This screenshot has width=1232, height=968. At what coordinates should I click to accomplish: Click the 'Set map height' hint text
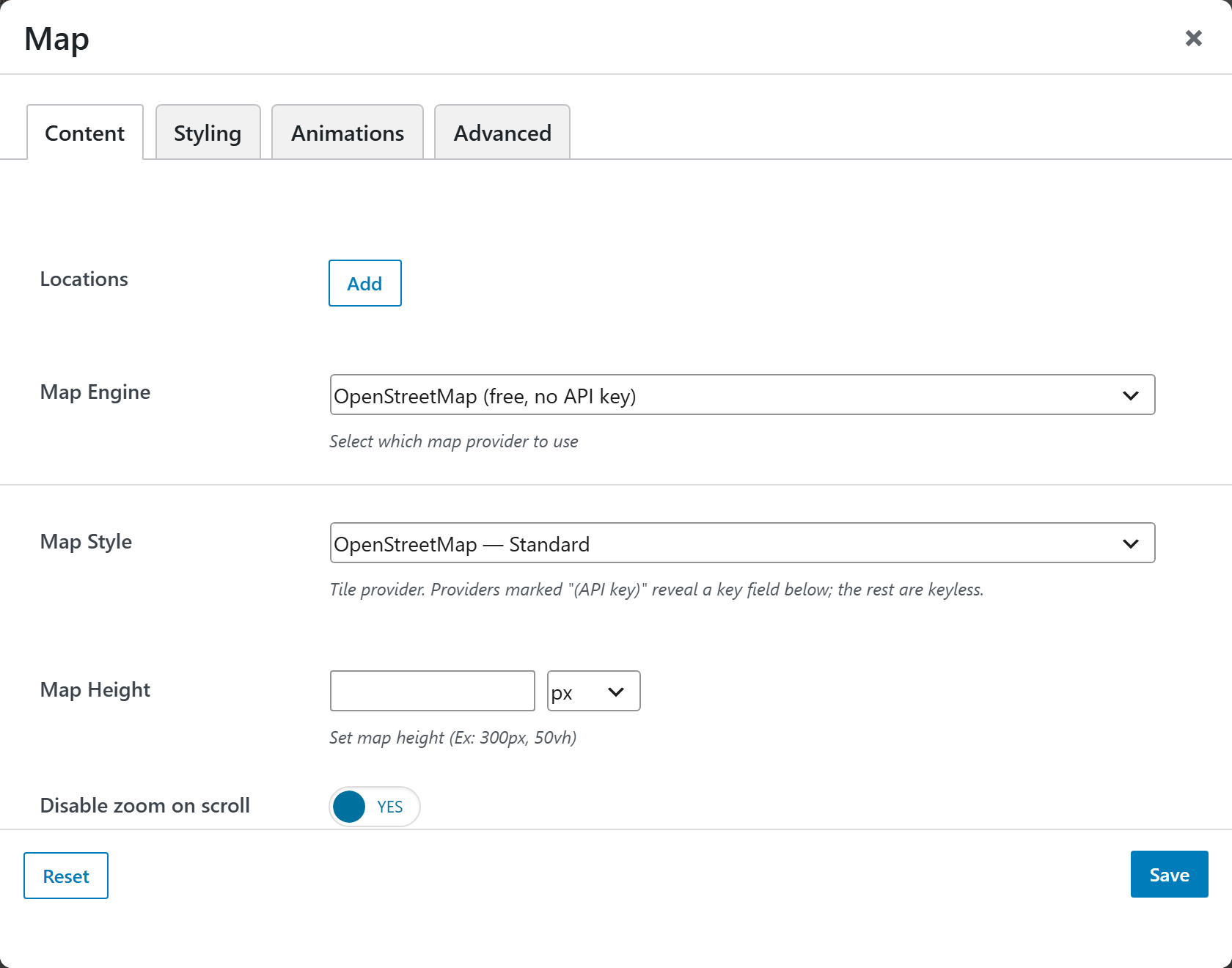tap(453, 738)
